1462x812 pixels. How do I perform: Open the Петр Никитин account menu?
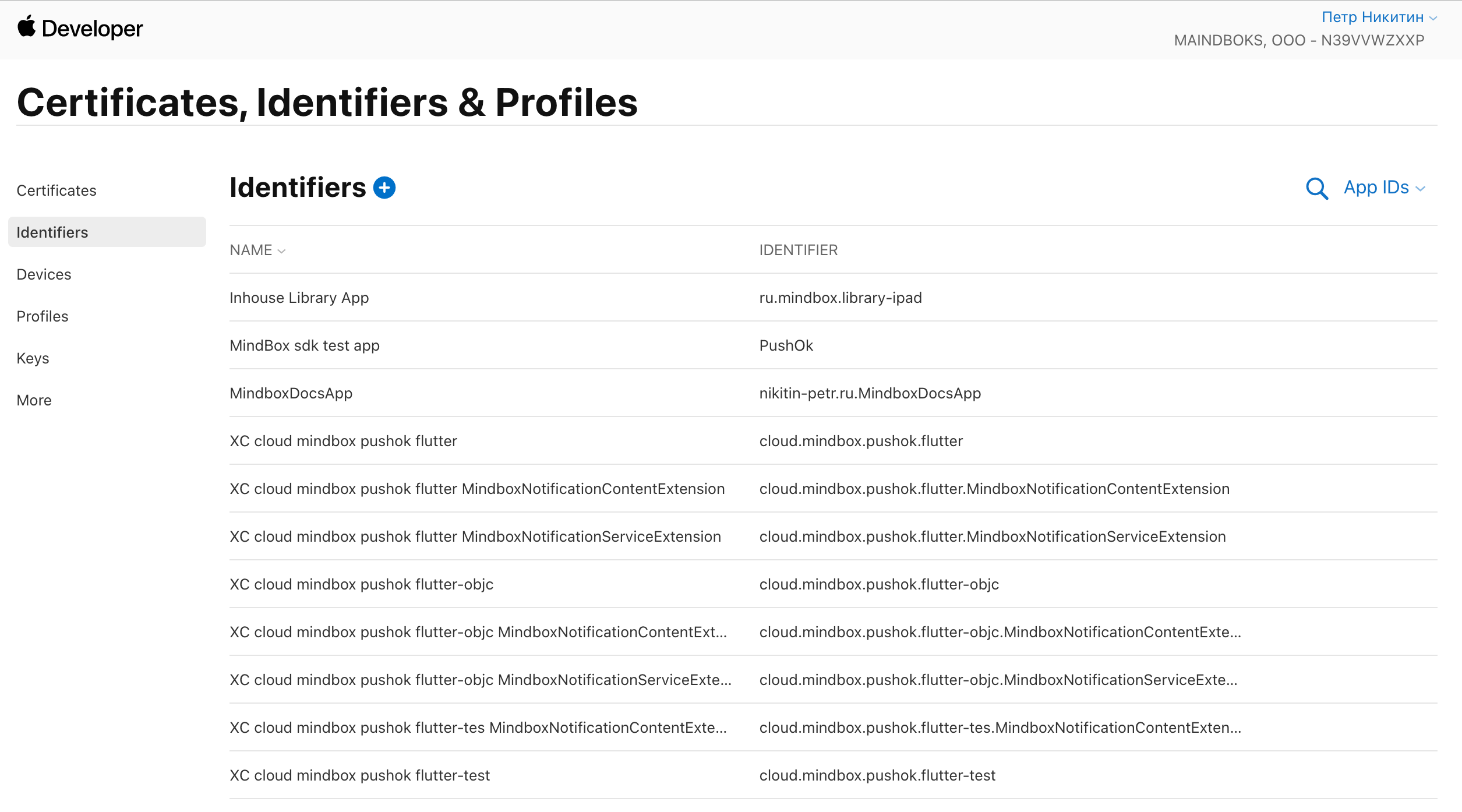tap(1379, 17)
